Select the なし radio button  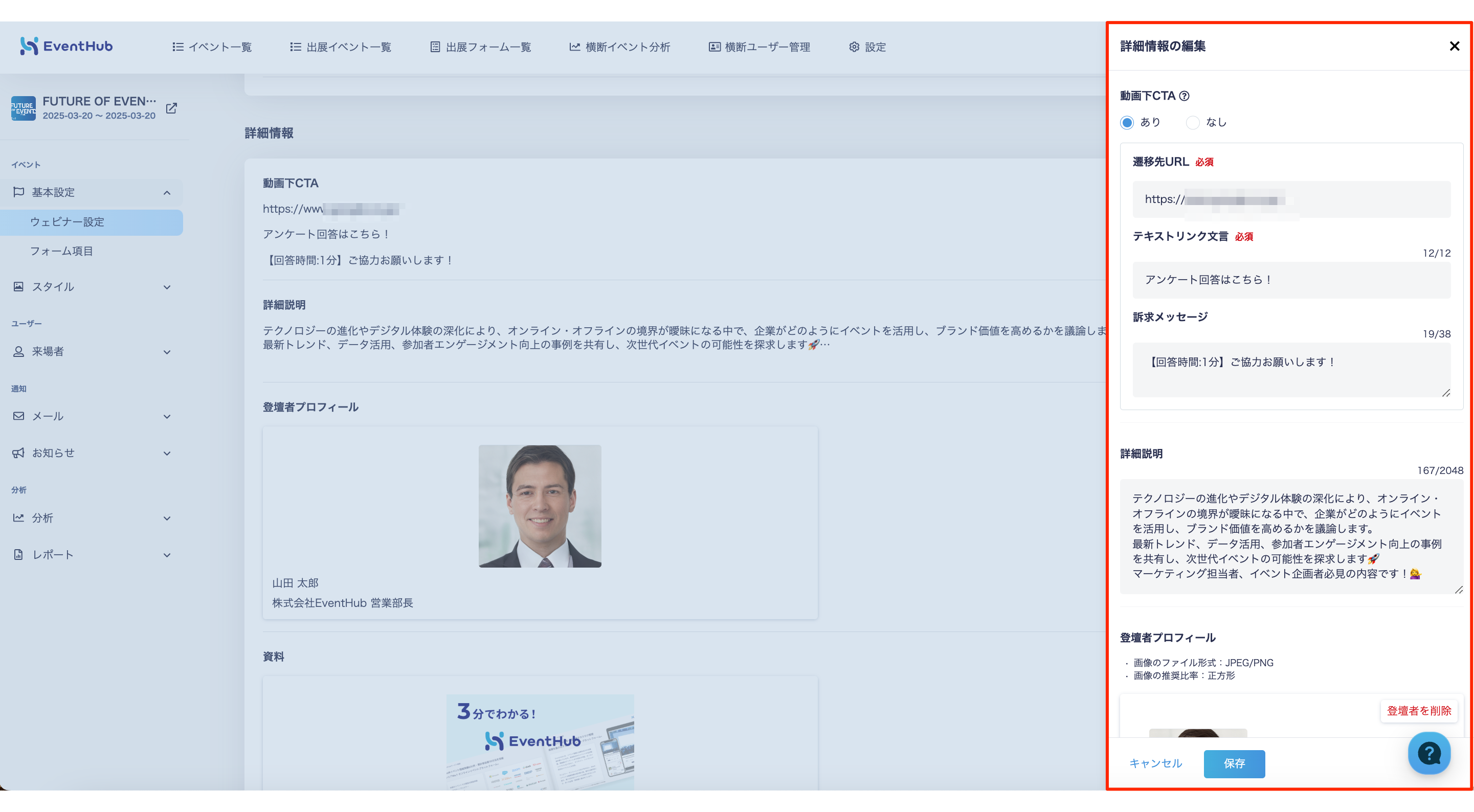pyautogui.click(x=1193, y=122)
